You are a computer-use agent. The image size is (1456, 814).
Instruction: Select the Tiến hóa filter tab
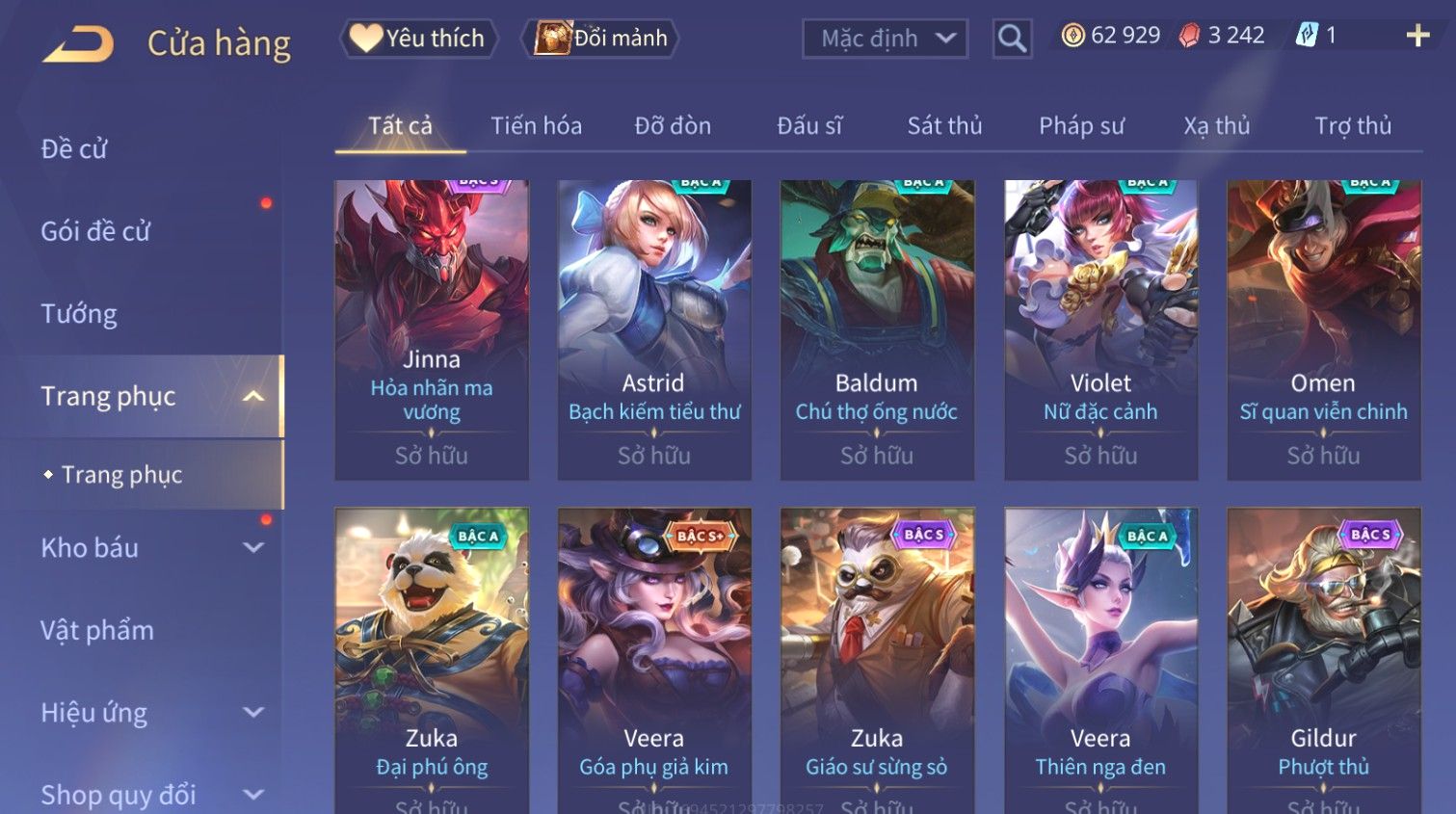click(536, 126)
